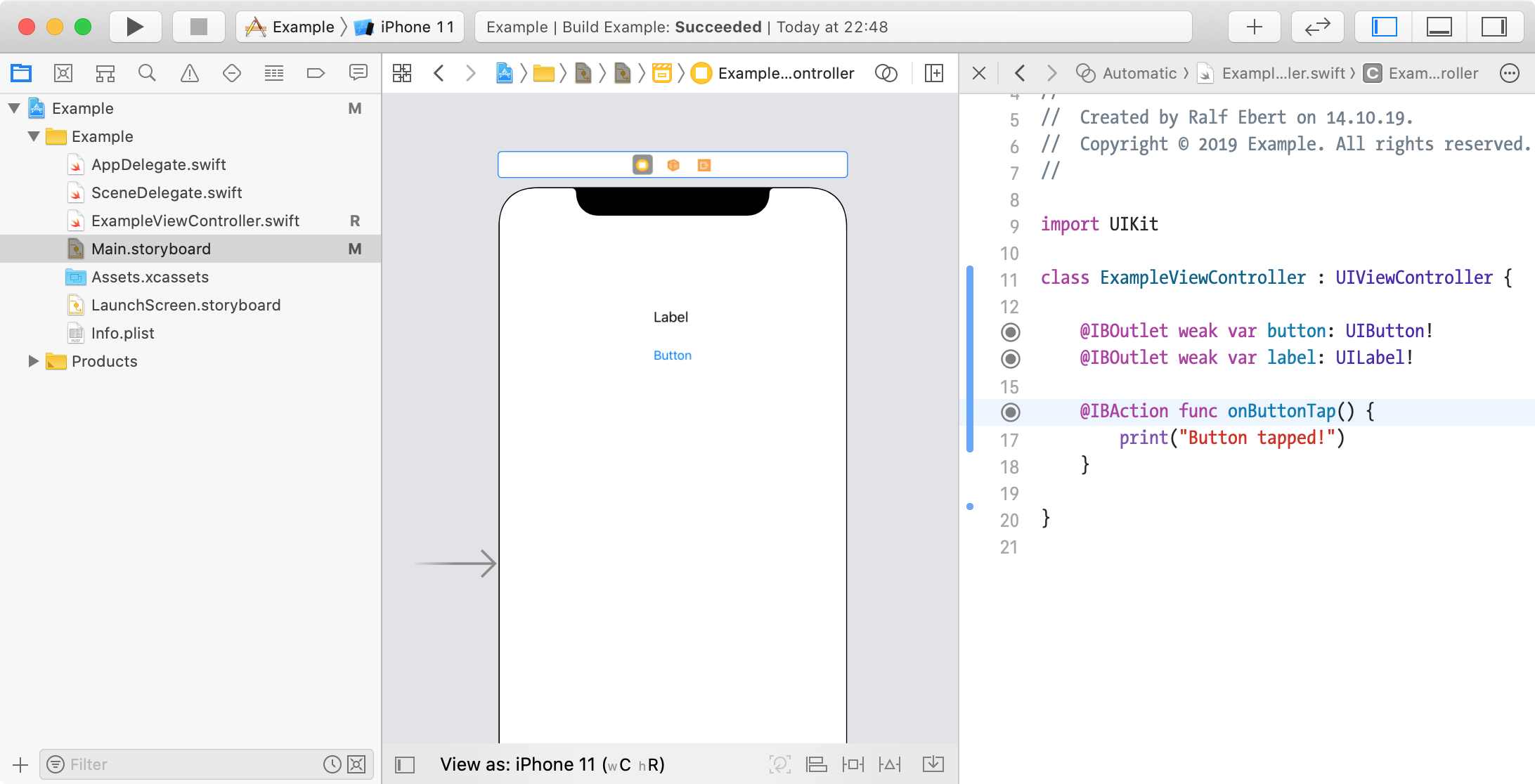The image size is (1535, 784).
Task: Open Automatic assistant mode menu
Action: point(1127,73)
